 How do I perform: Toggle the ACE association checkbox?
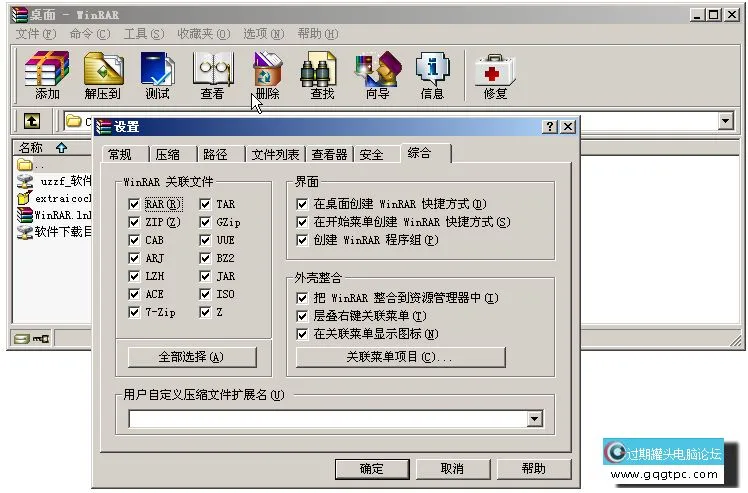pyautogui.click(x=134, y=294)
